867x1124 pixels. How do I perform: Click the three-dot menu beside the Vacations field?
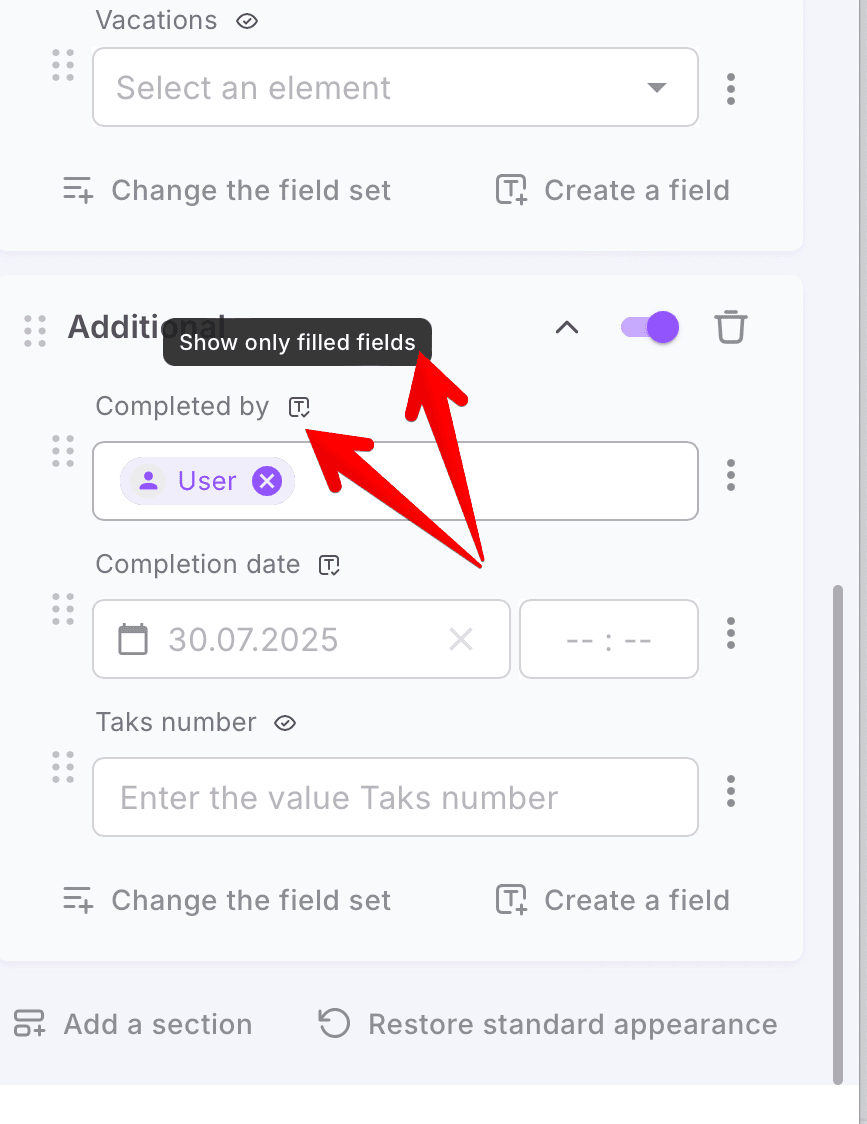pyautogui.click(x=731, y=88)
